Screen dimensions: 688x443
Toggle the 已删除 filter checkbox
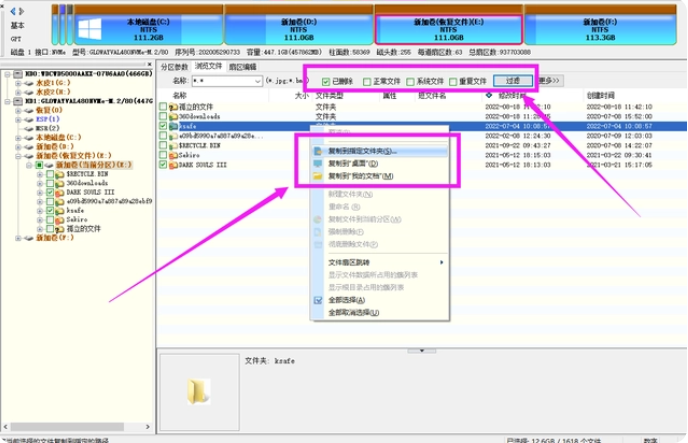click(x=326, y=81)
